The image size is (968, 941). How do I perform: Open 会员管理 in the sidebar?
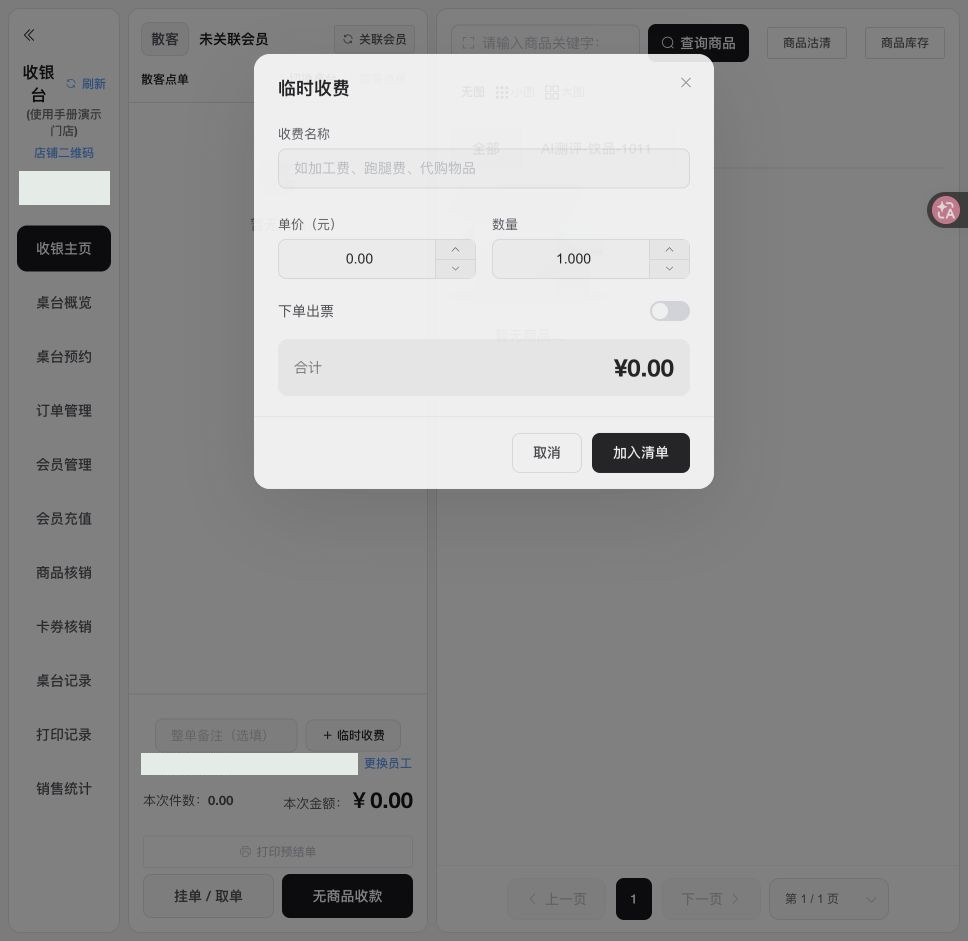[64, 464]
